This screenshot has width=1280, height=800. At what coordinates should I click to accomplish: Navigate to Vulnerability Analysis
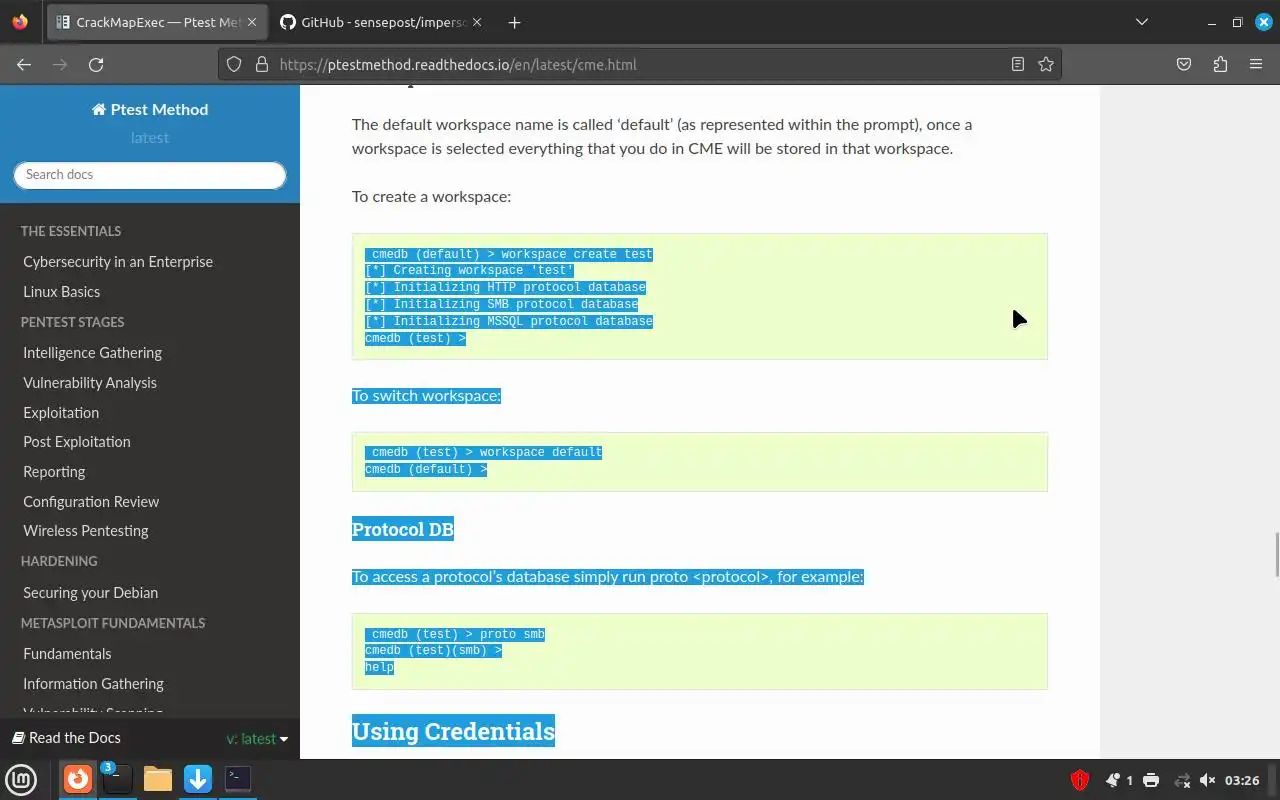(x=90, y=383)
